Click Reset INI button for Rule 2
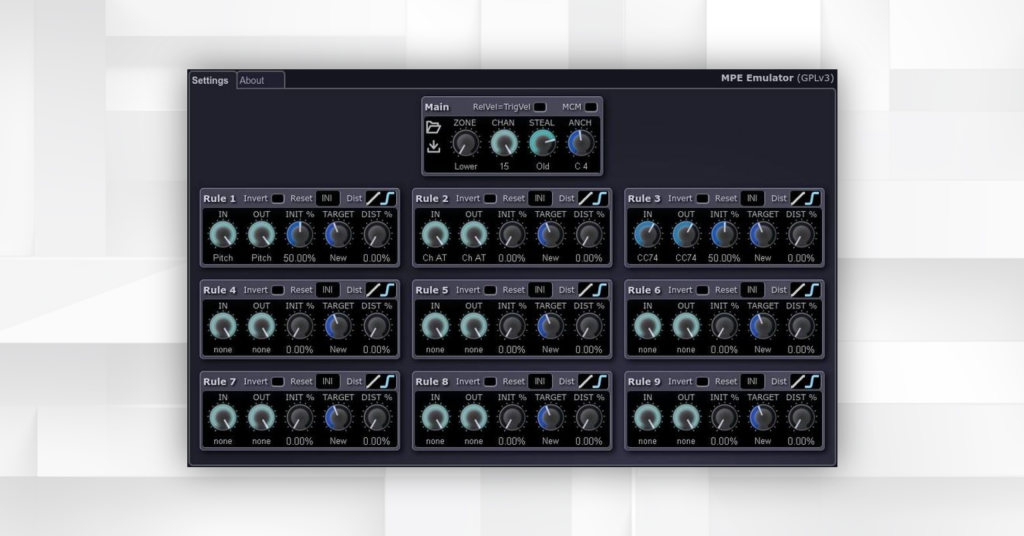 pos(539,198)
